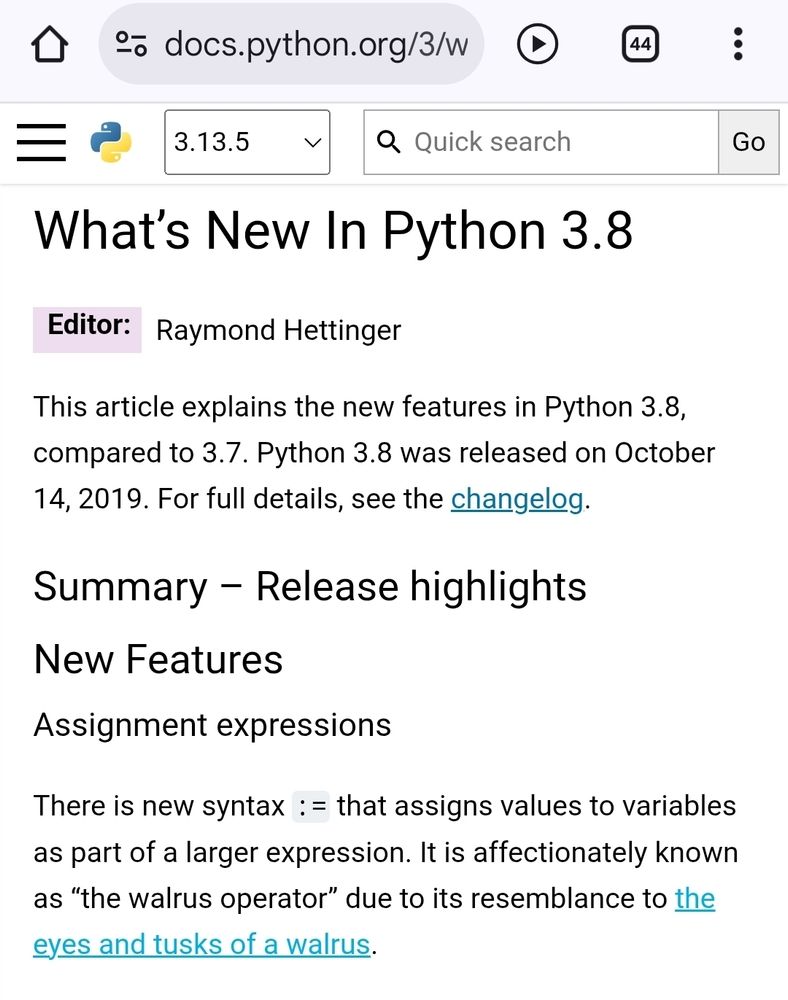Open the changelog link

coord(517,499)
